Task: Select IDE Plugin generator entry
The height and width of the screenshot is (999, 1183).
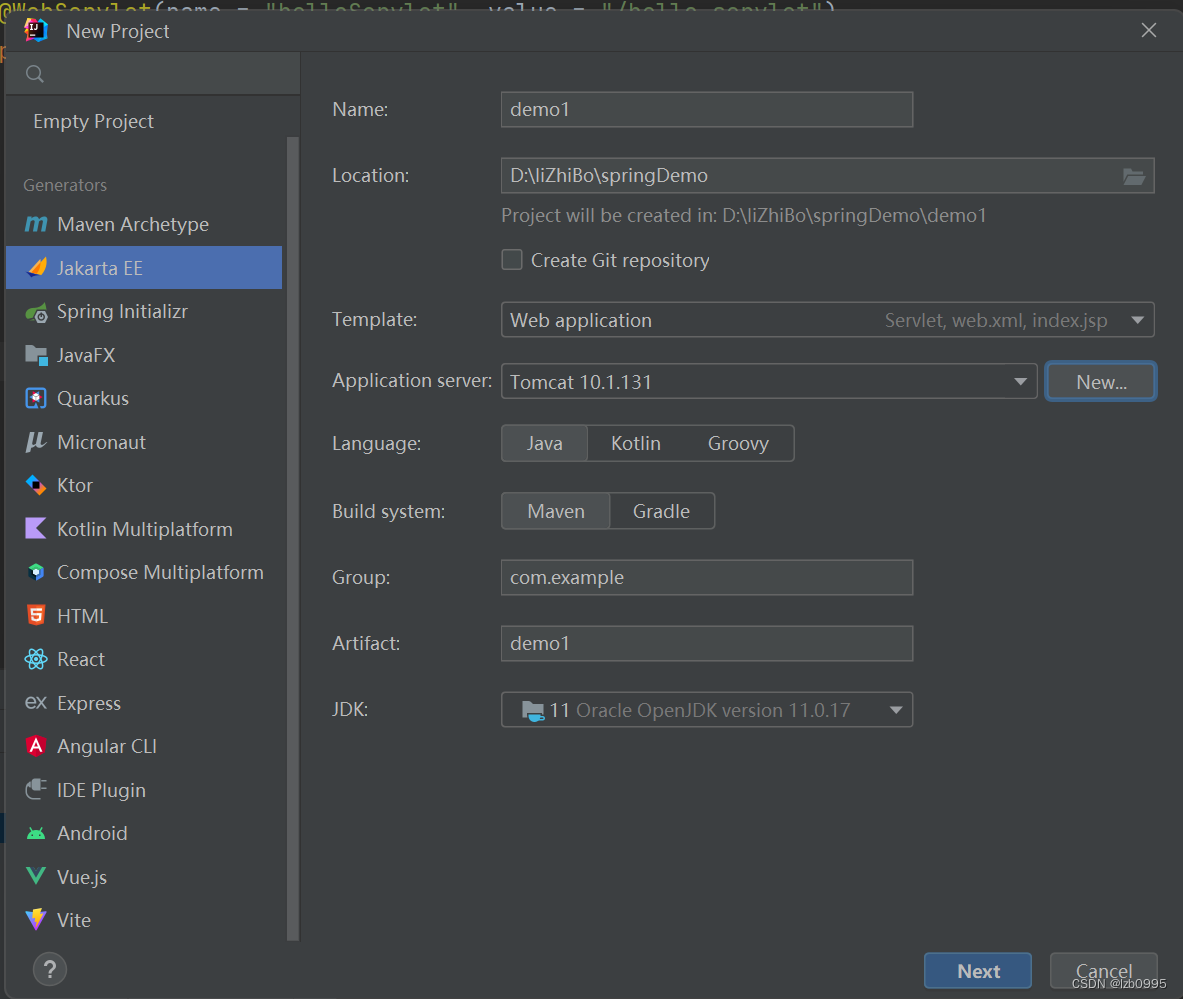Action: [143, 790]
